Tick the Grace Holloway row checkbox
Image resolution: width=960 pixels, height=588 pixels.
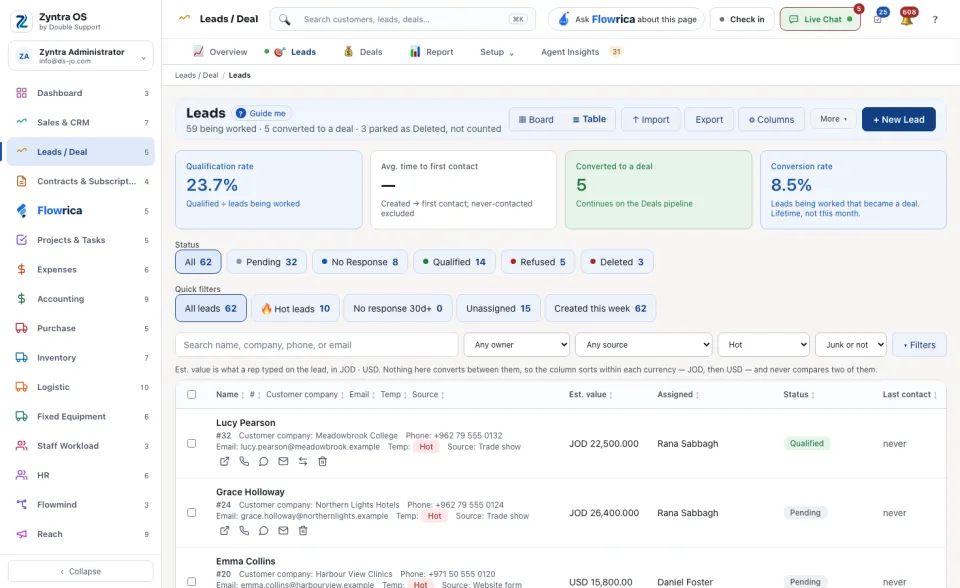tap(192, 513)
